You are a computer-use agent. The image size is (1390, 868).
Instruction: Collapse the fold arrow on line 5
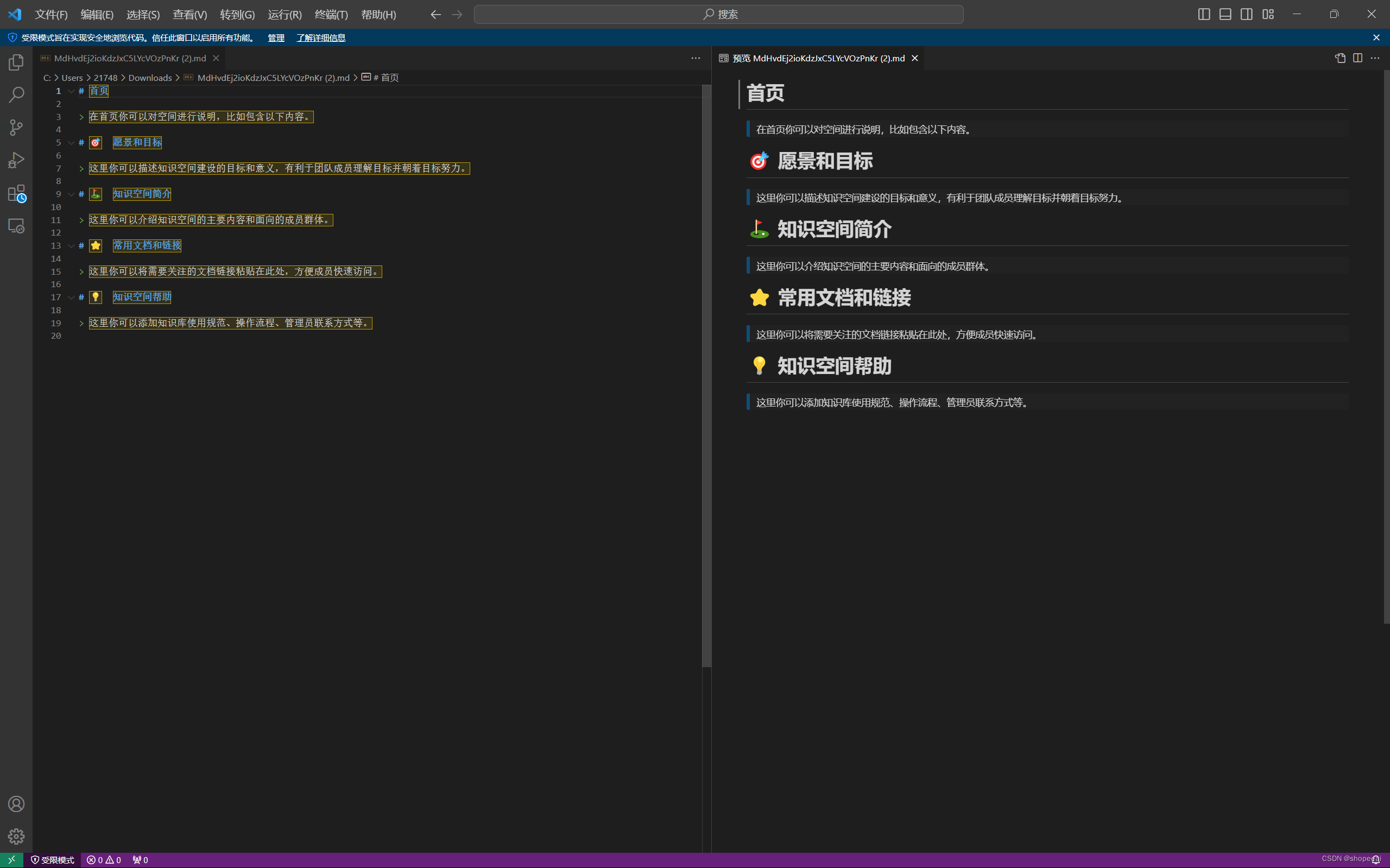click(x=71, y=143)
